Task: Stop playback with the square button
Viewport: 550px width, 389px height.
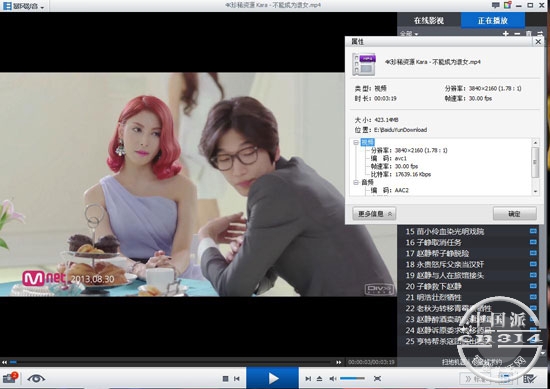Action: (226, 378)
